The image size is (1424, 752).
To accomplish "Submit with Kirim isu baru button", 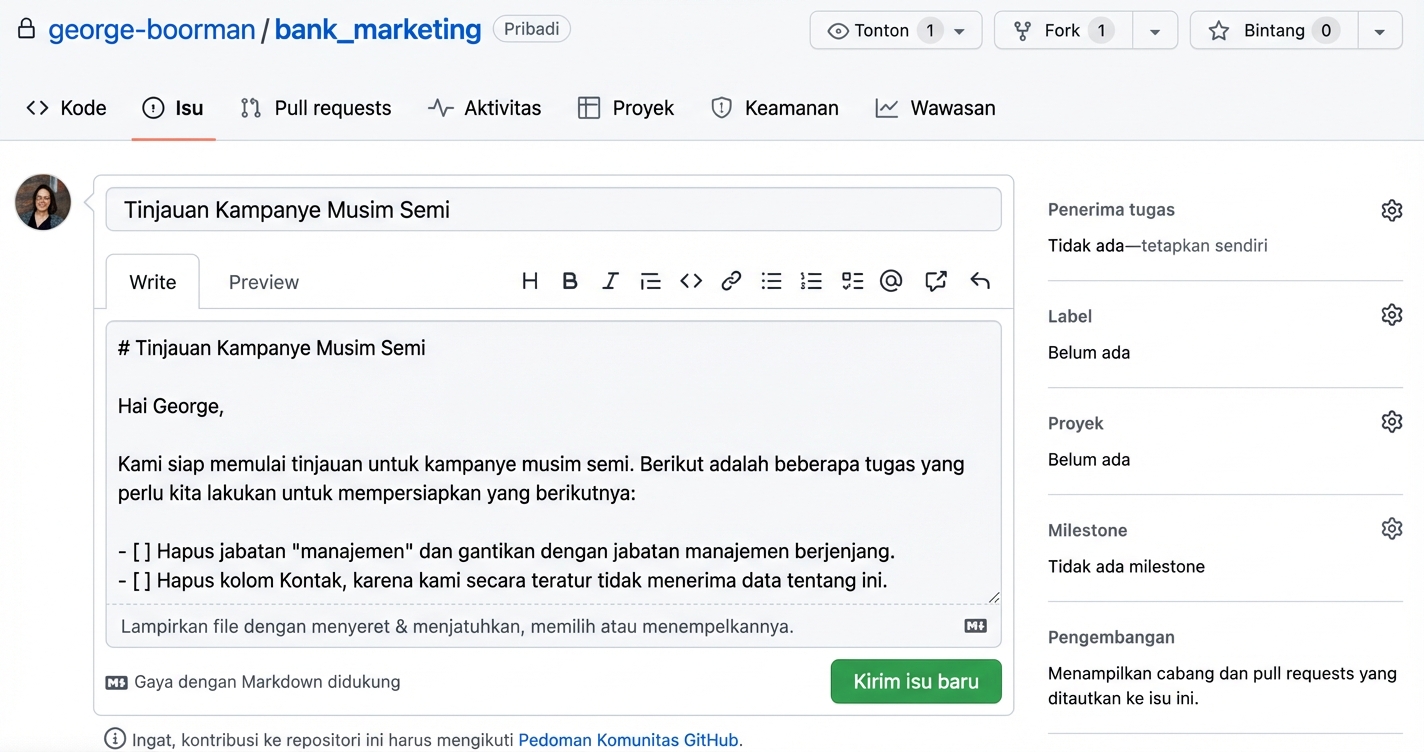I will 916,681.
